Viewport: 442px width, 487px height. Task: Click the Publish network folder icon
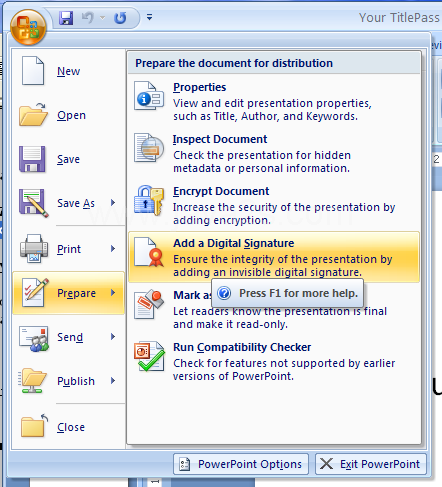tap(32, 381)
